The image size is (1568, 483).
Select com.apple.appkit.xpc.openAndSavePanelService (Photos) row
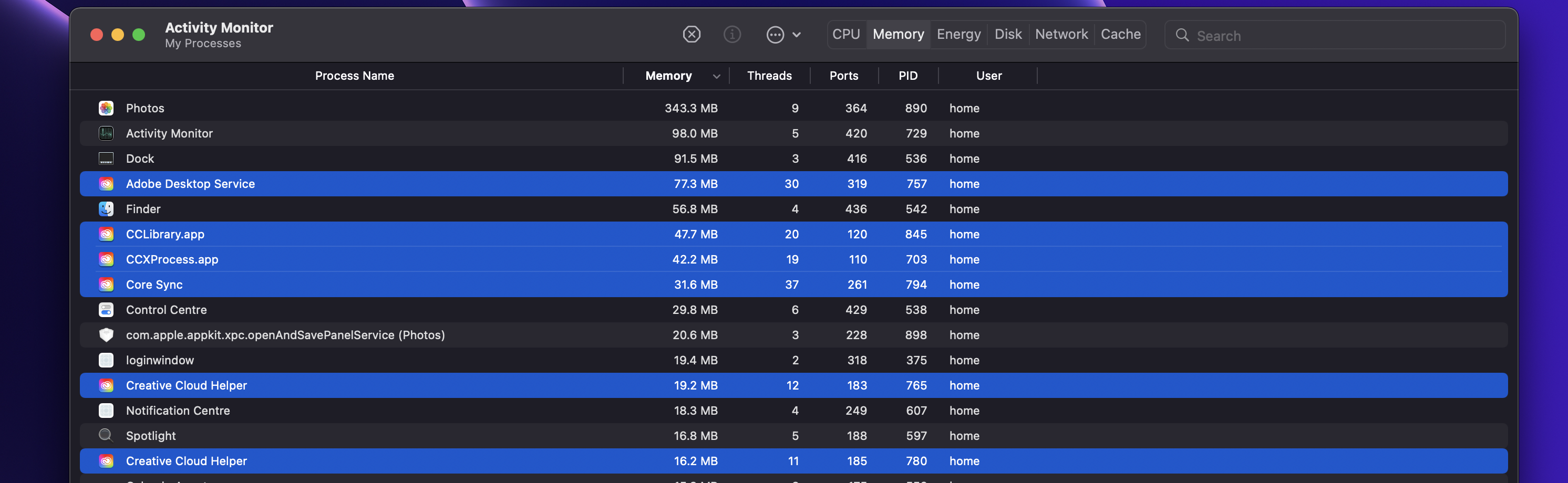pos(793,335)
